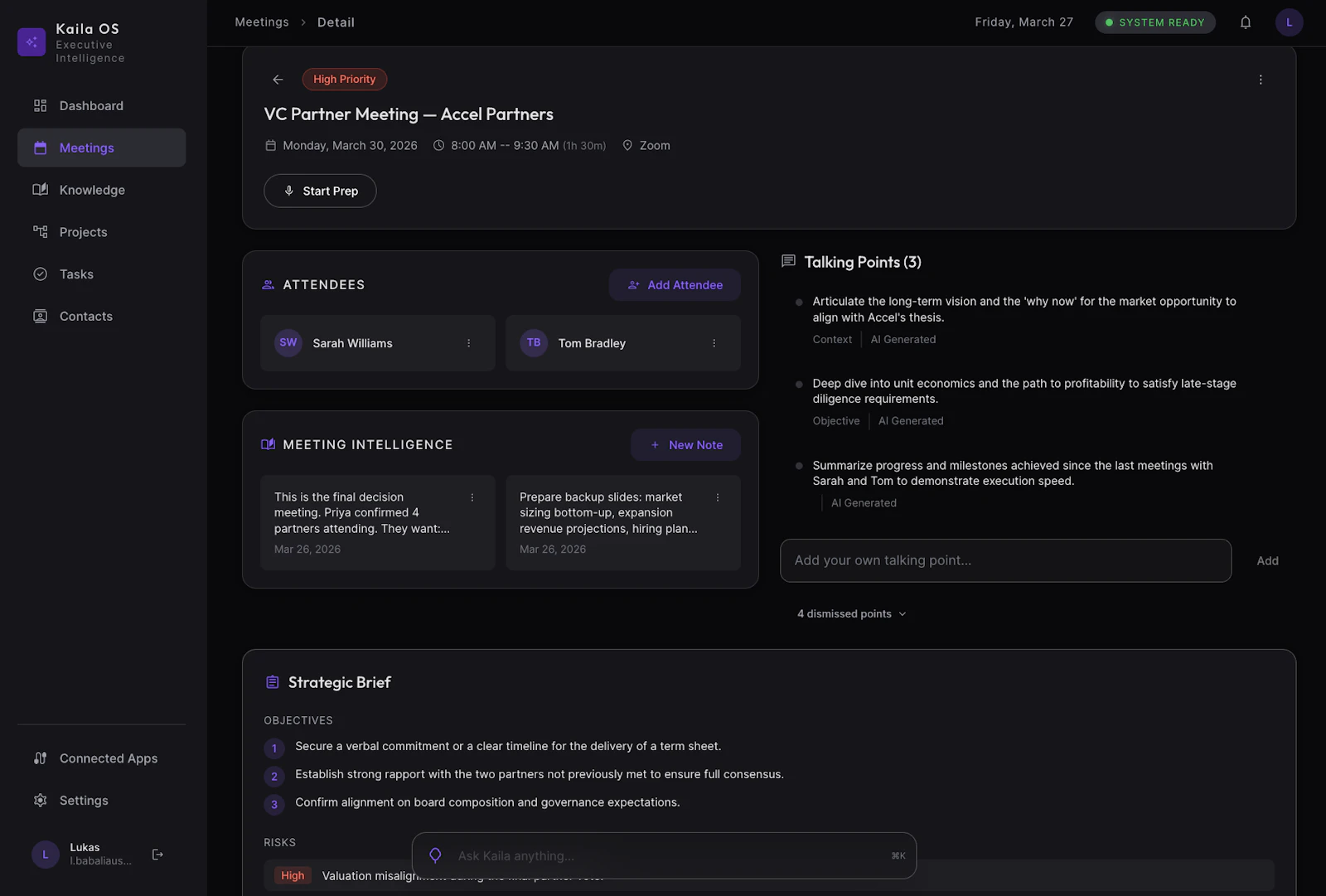The width and height of the screenshot is (1326, 896).
Task: Open the Dashboard page
Action: 101,106
